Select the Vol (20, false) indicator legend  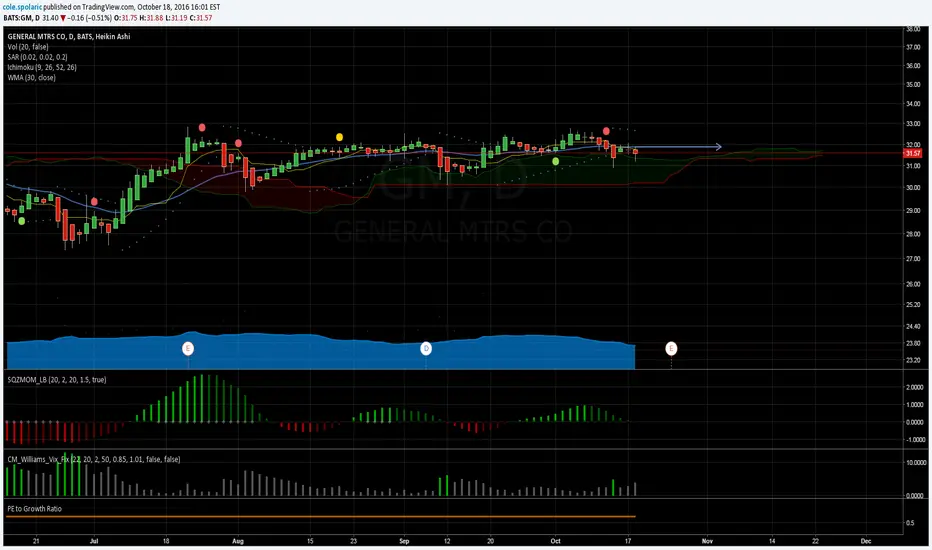(28, 47)
